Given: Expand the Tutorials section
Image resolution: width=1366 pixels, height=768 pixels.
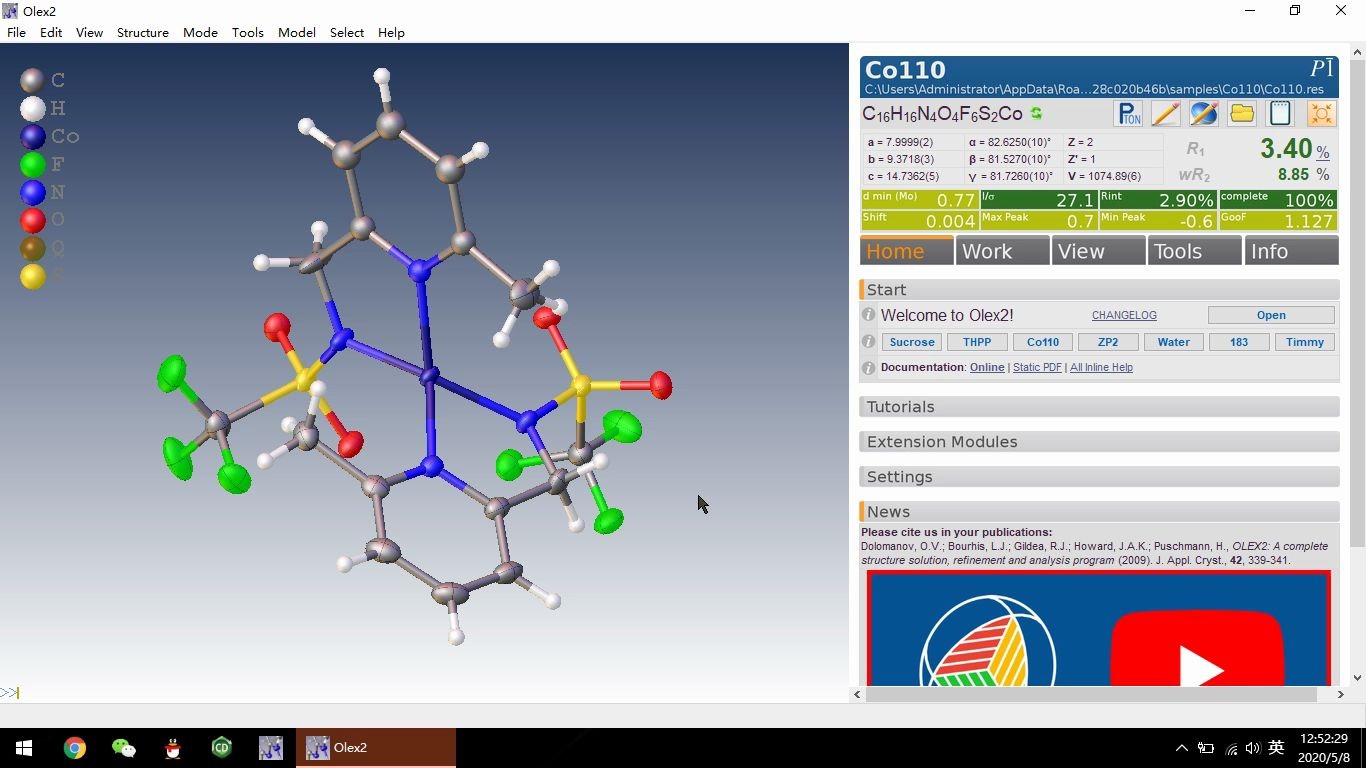Looking at the screenshot, I should [x=1099, y=407].
